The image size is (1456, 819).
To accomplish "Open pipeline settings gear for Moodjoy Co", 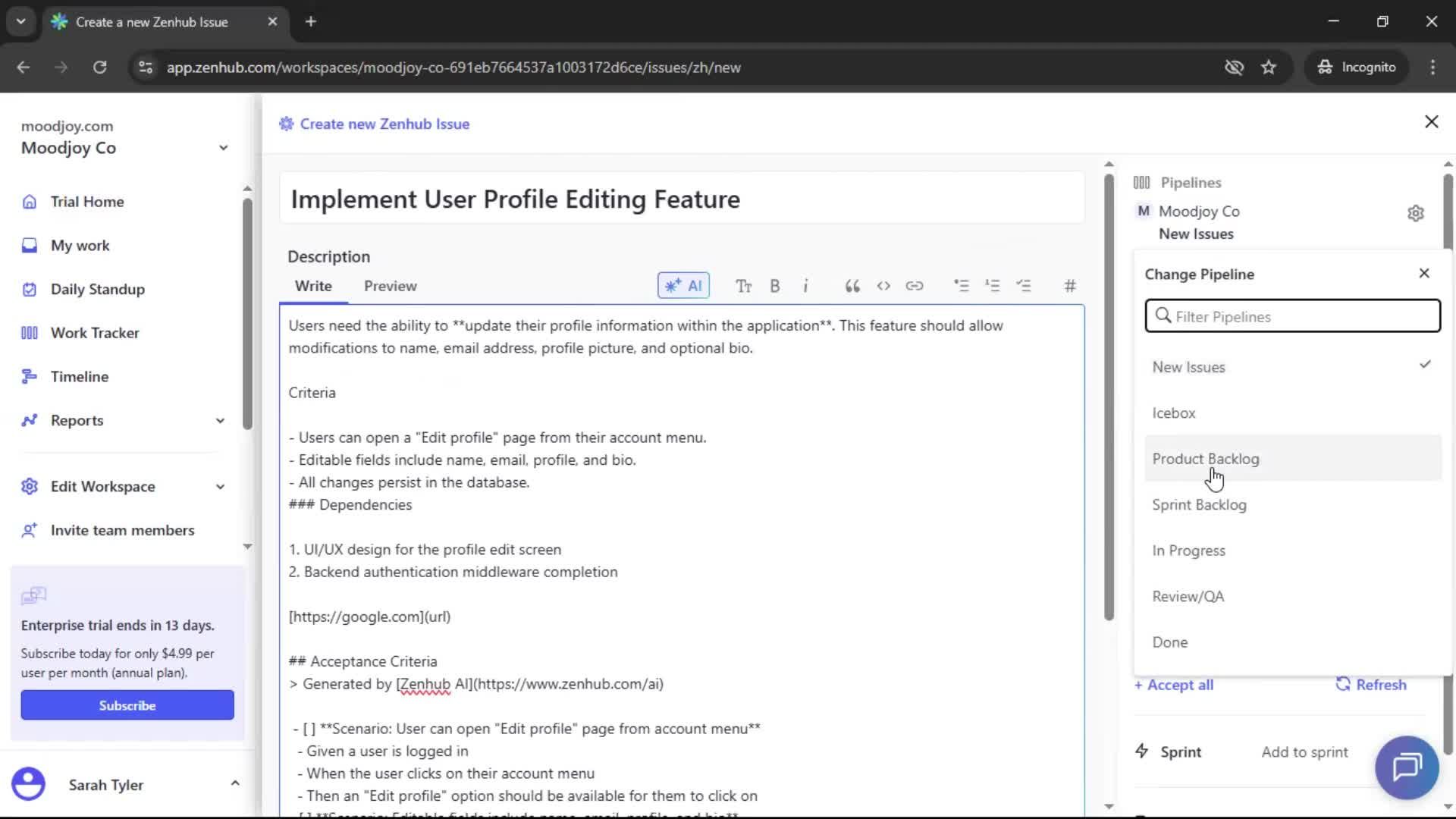I will pos(1417,213).
